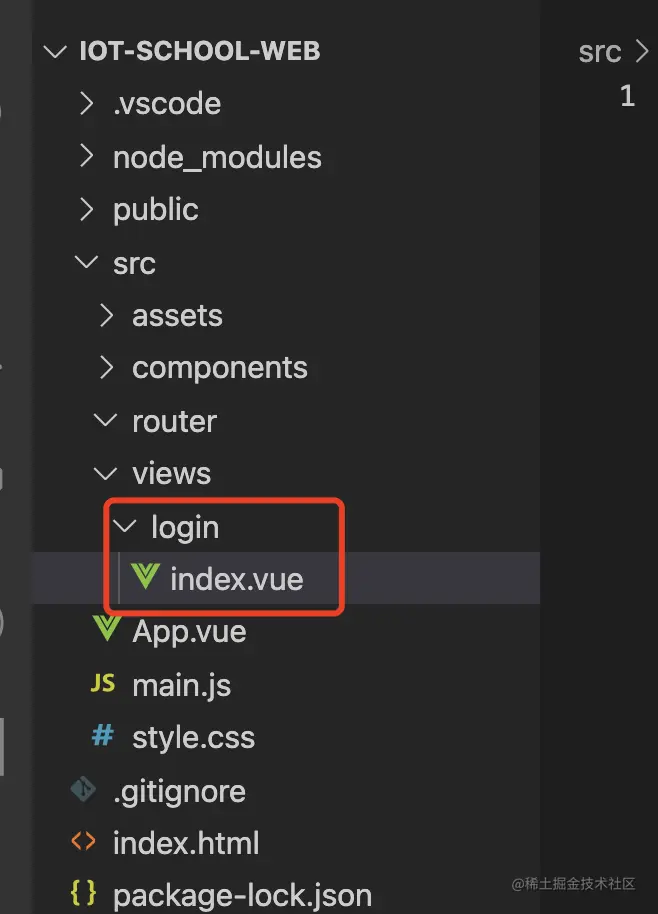The image size is (658, 914).
Task: Collapse the login folder chevron
Action: 125,526
